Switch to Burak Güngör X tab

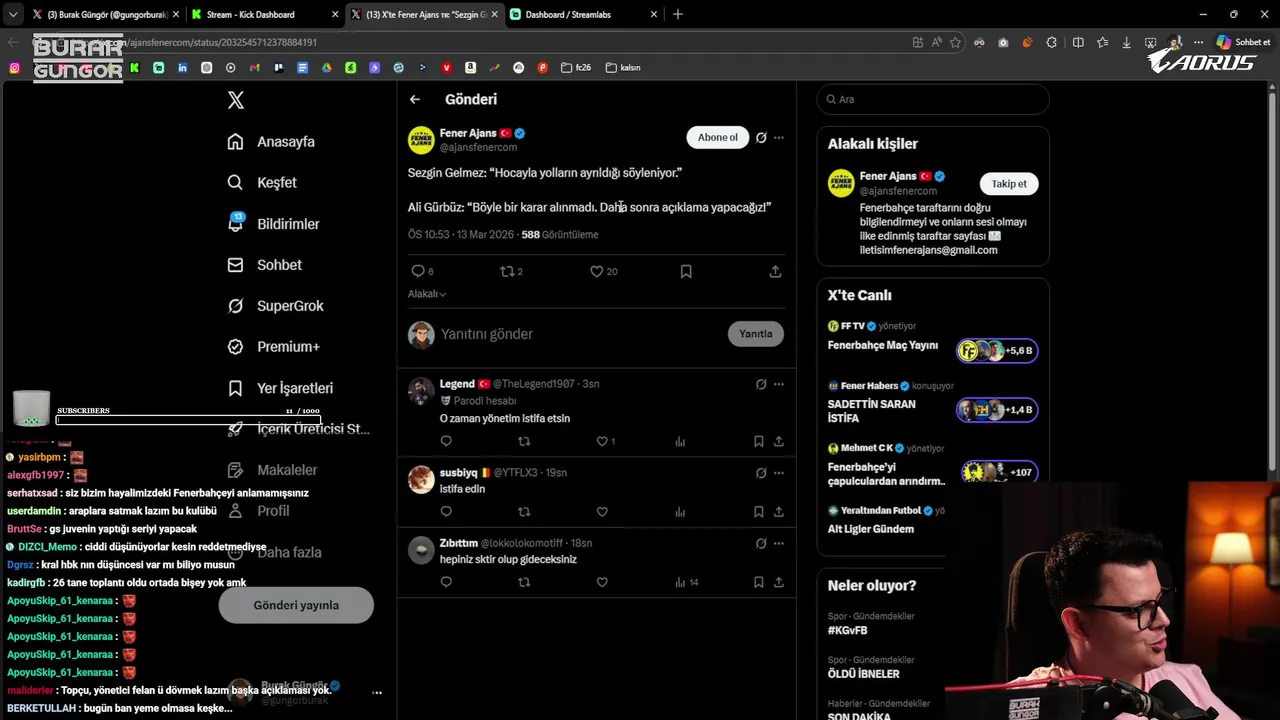click(106, 14)
